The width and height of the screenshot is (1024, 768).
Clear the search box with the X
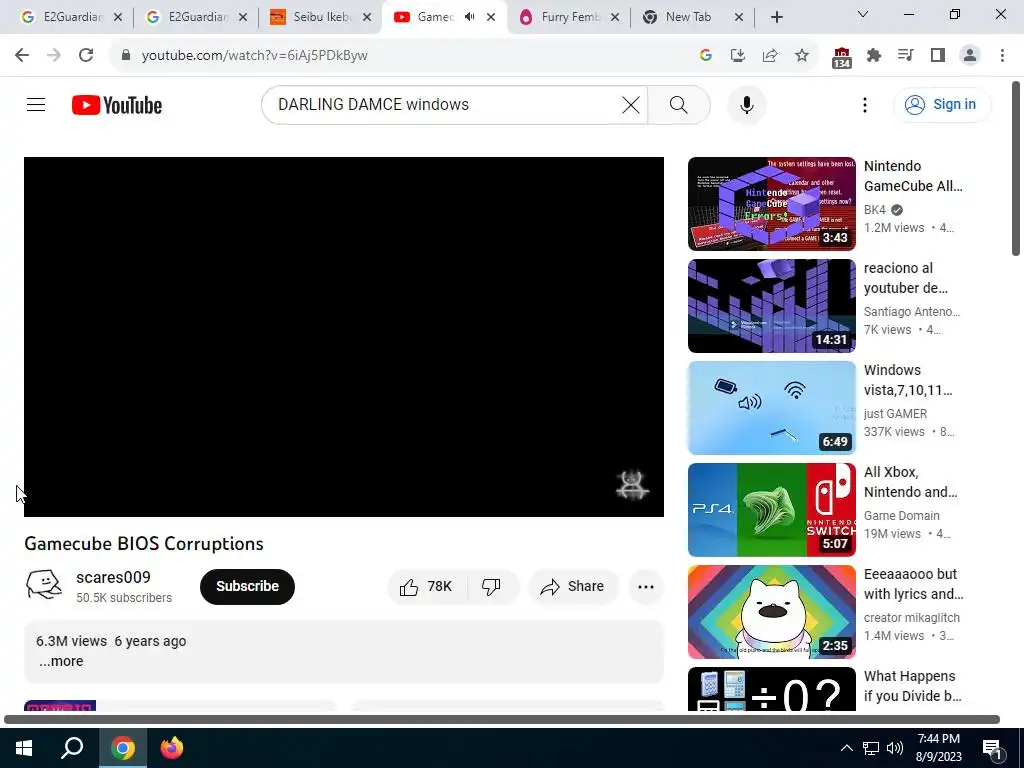[630, 104]
